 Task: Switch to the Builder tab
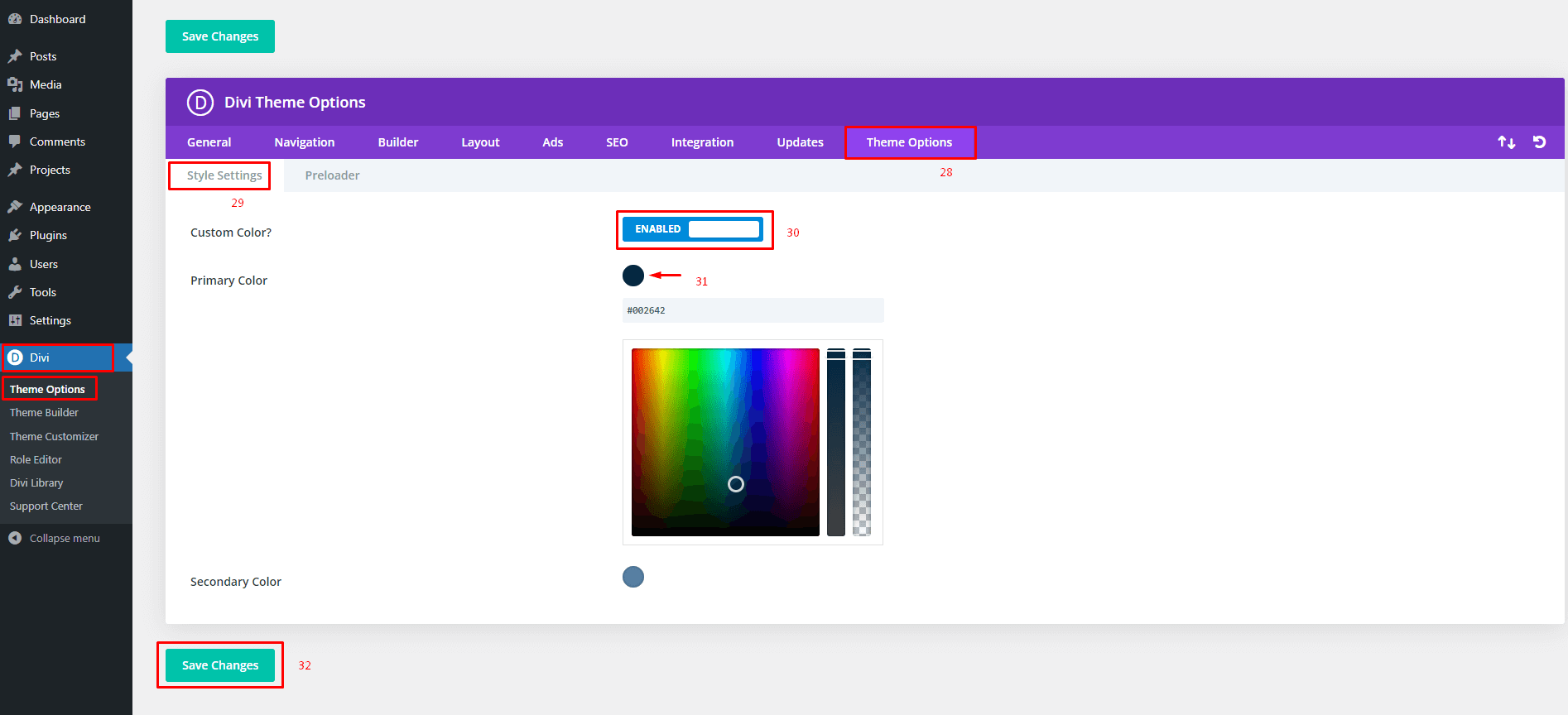tap(398, 142)
